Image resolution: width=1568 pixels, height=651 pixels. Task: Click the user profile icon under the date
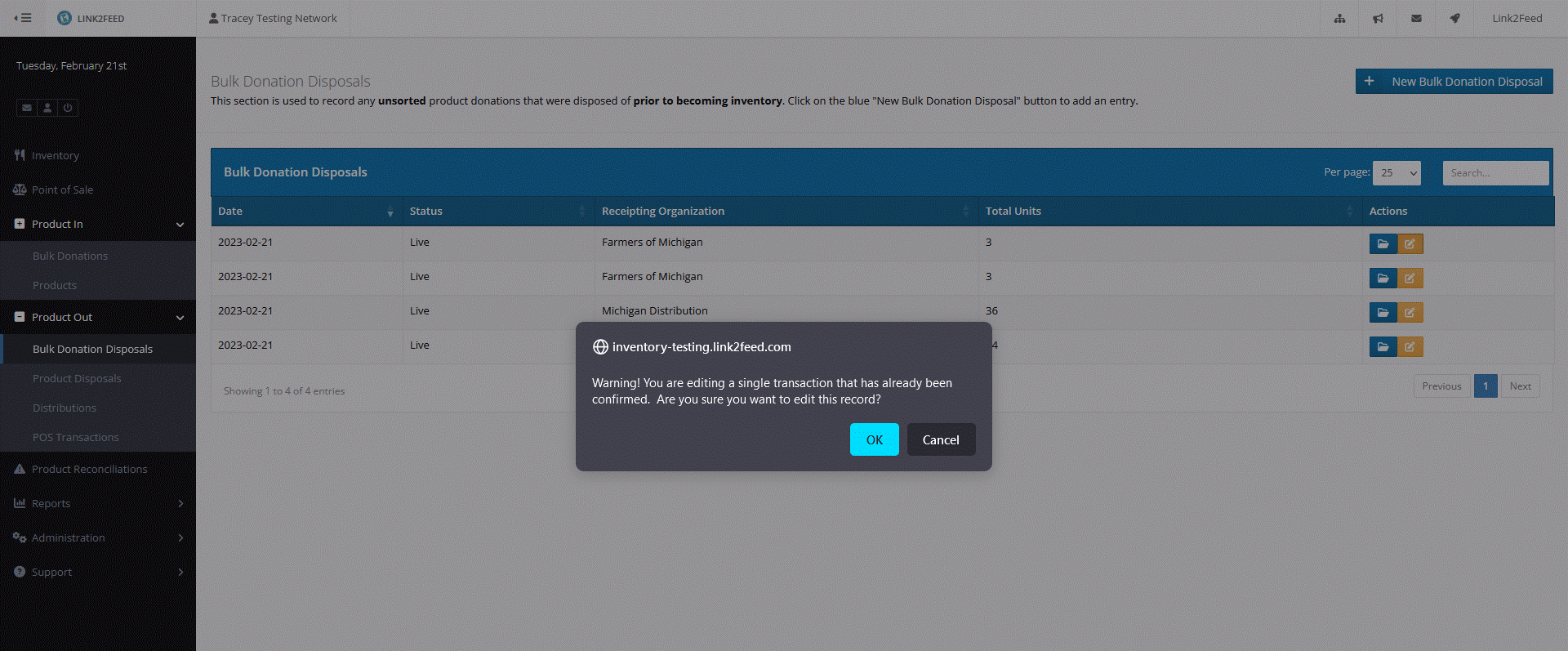(x=47, y=108)
